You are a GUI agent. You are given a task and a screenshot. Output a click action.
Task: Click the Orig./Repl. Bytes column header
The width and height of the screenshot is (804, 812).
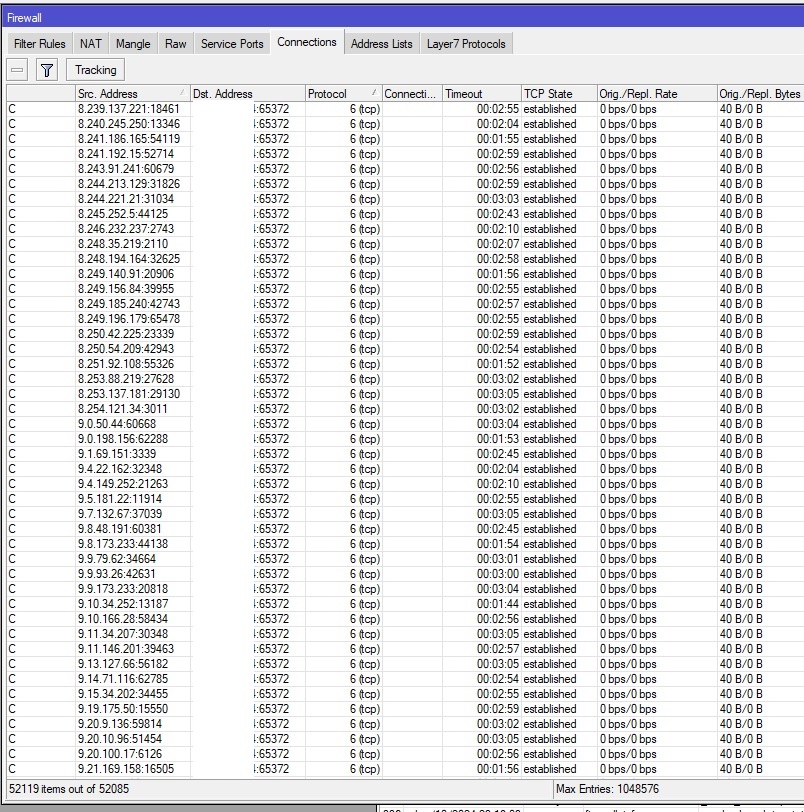coord(760,94)
